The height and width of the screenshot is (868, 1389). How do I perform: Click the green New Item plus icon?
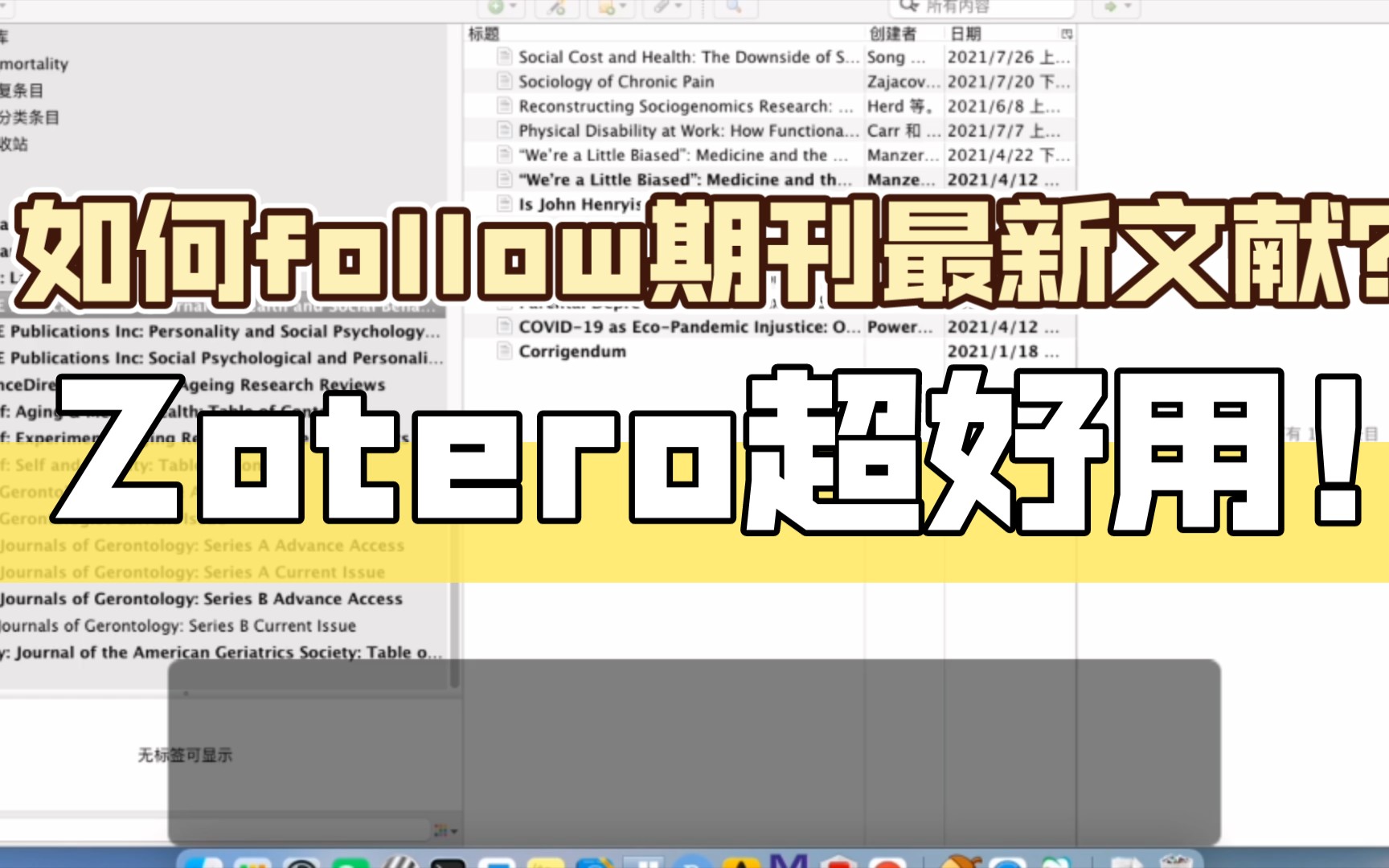(x=496, y=6)
